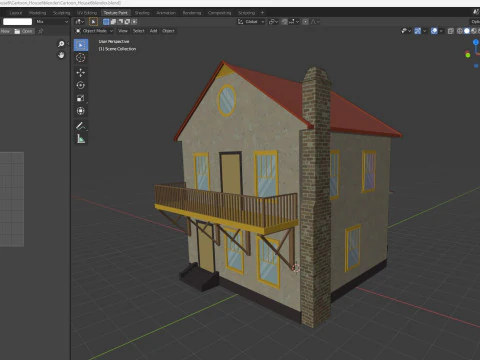Switch to material preview shading

click(474, 31)
